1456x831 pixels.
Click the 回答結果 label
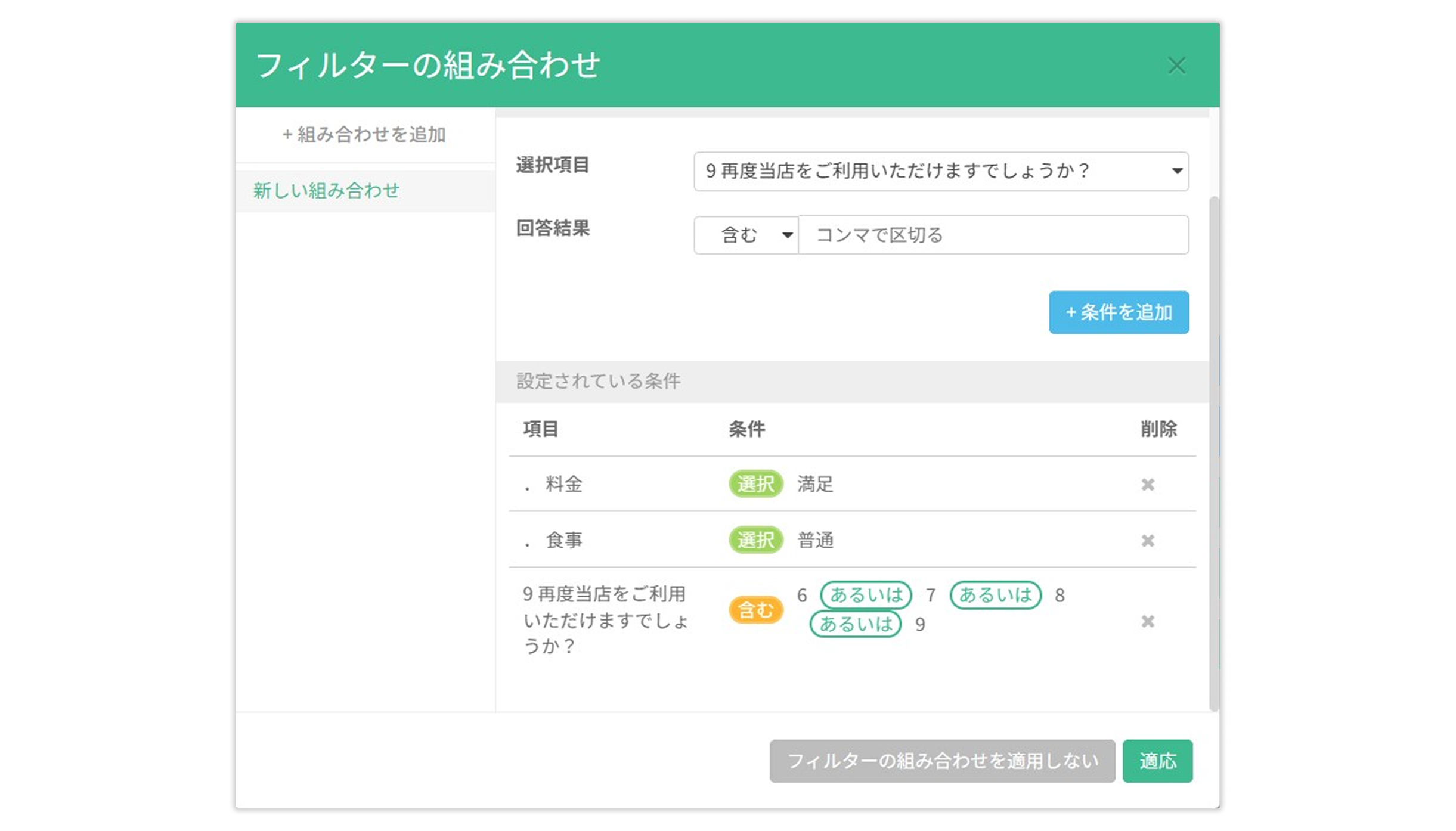[x=553, y=228]
